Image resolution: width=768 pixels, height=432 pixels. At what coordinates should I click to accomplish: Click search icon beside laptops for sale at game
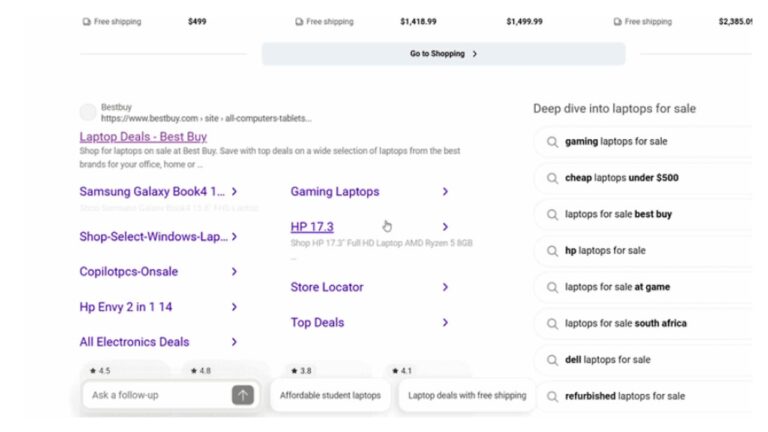click(552, 288)
